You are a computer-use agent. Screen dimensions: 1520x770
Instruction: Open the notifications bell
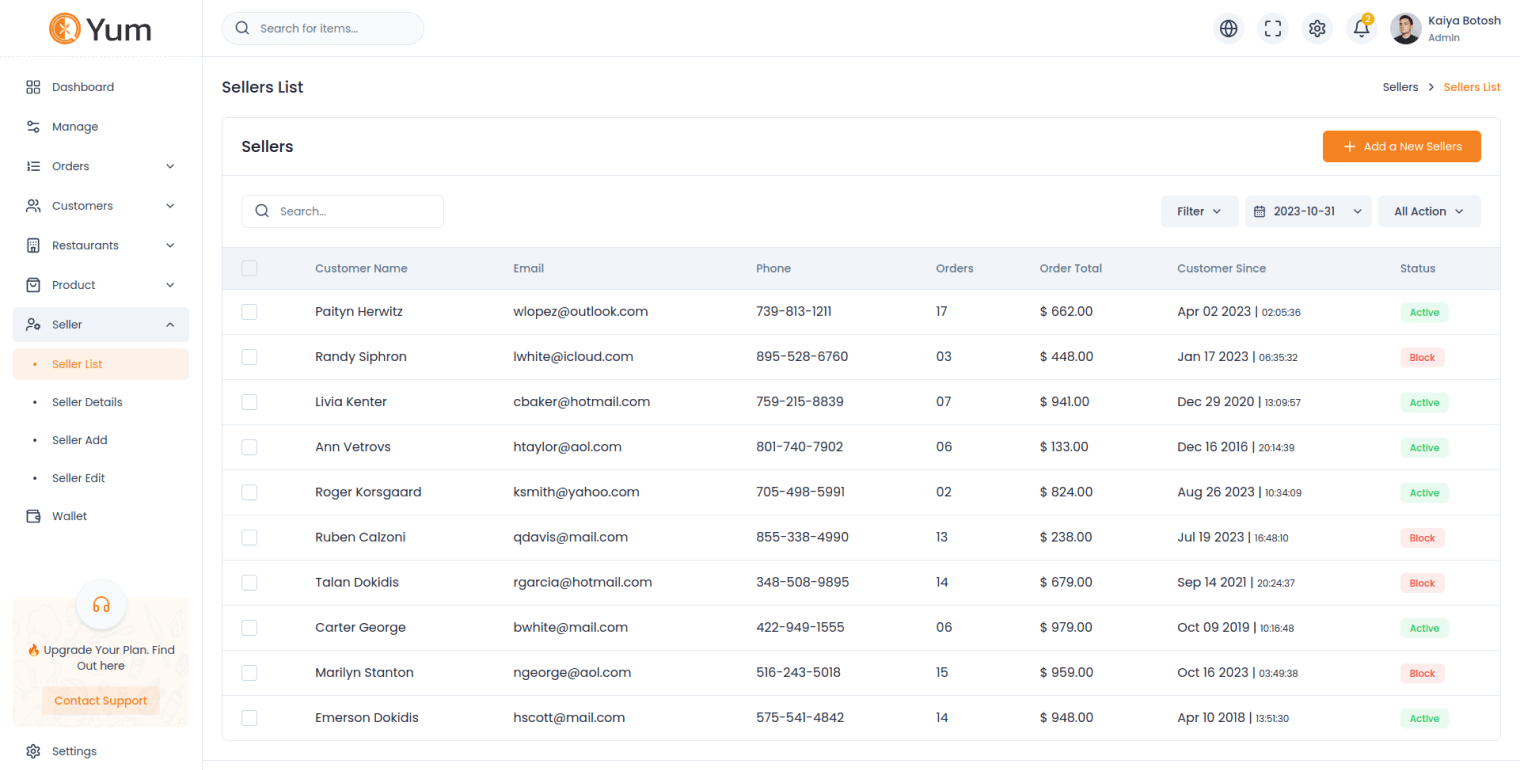[1361, 29]
